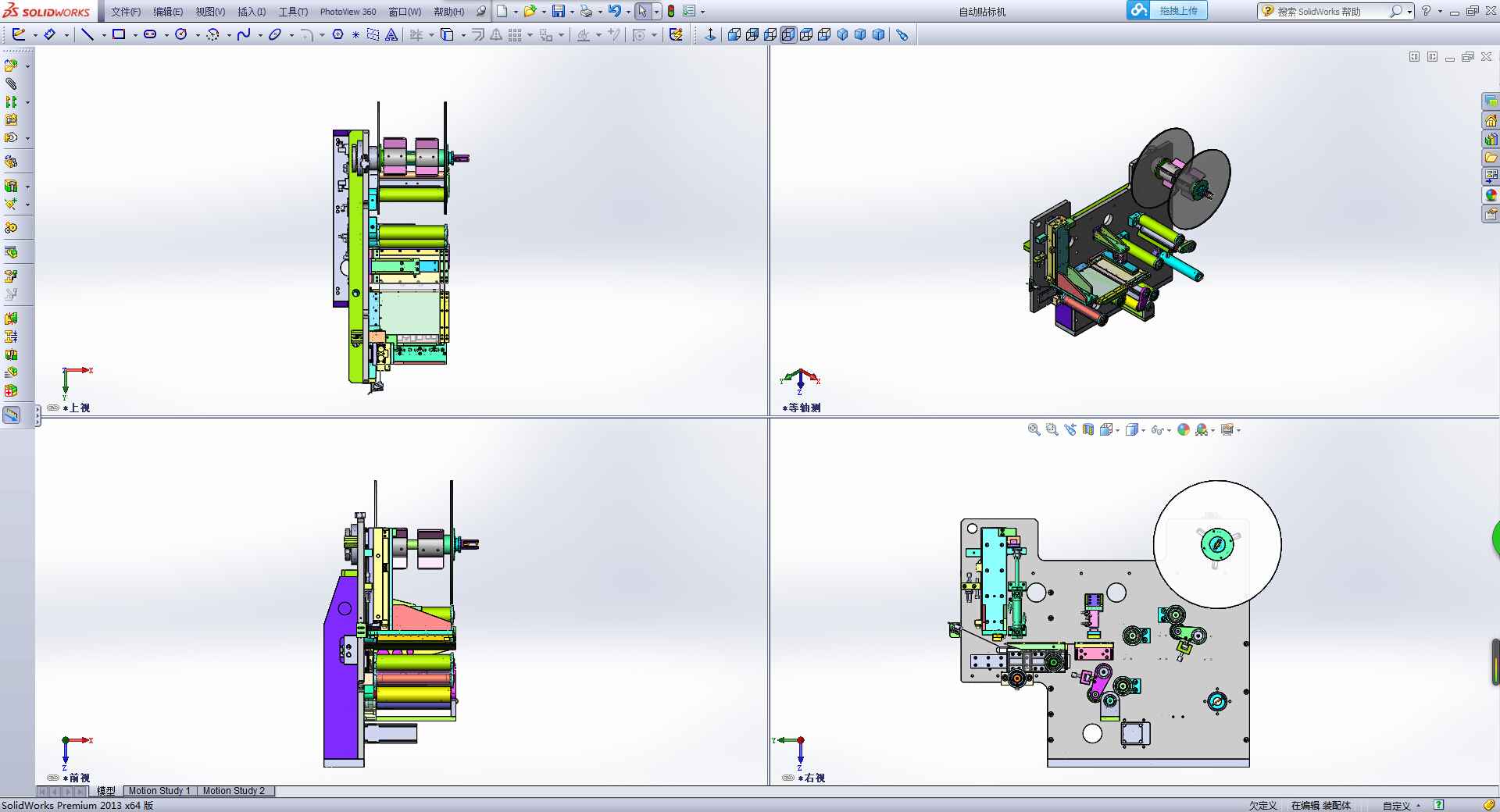Image resolution: width=1500 pixels, height=812 pixels.
Task: Open the Save dropdown arrow
Action: pos(572,12)
